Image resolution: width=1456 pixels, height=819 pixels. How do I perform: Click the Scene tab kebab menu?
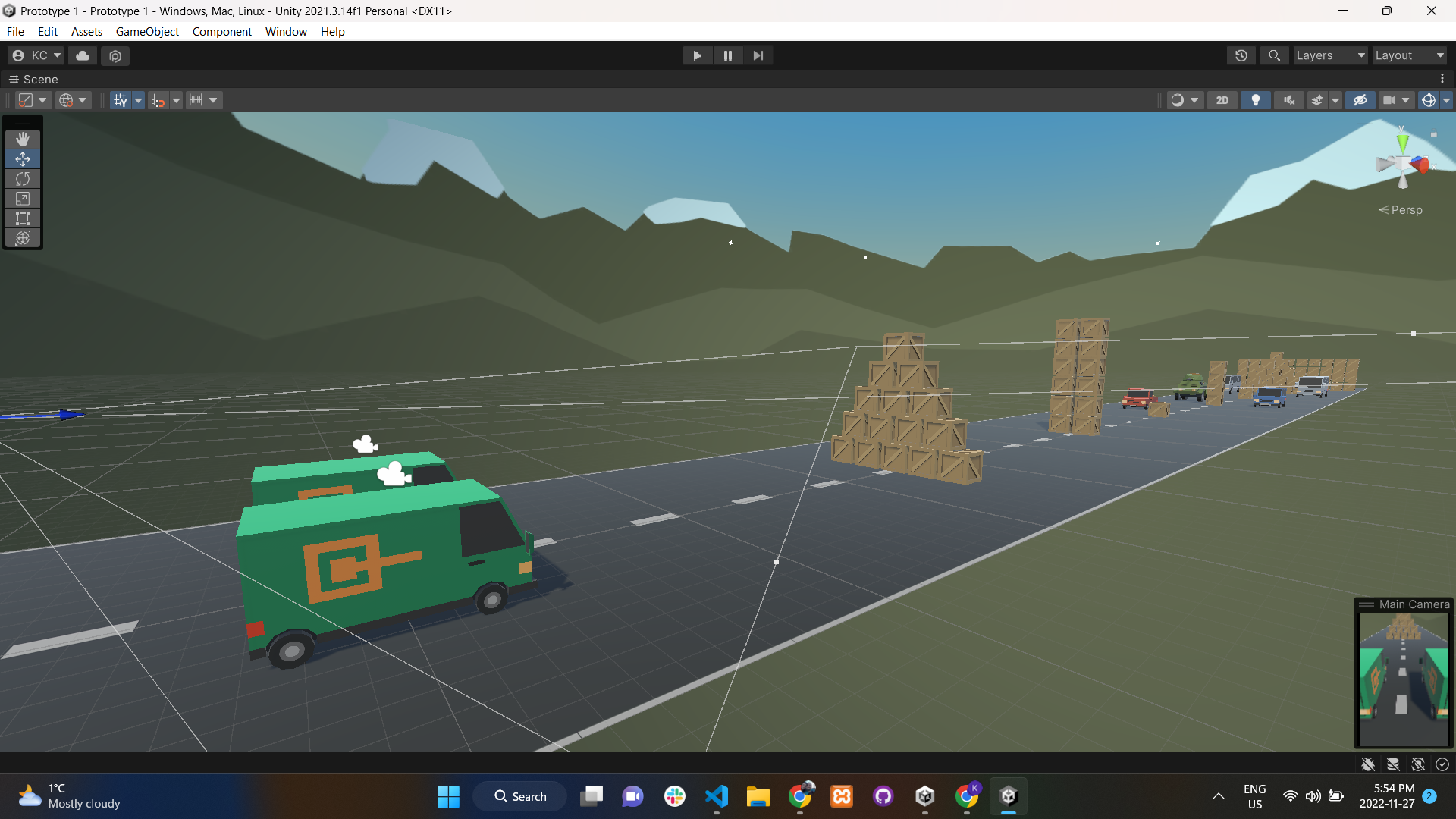coord(1442,79)
